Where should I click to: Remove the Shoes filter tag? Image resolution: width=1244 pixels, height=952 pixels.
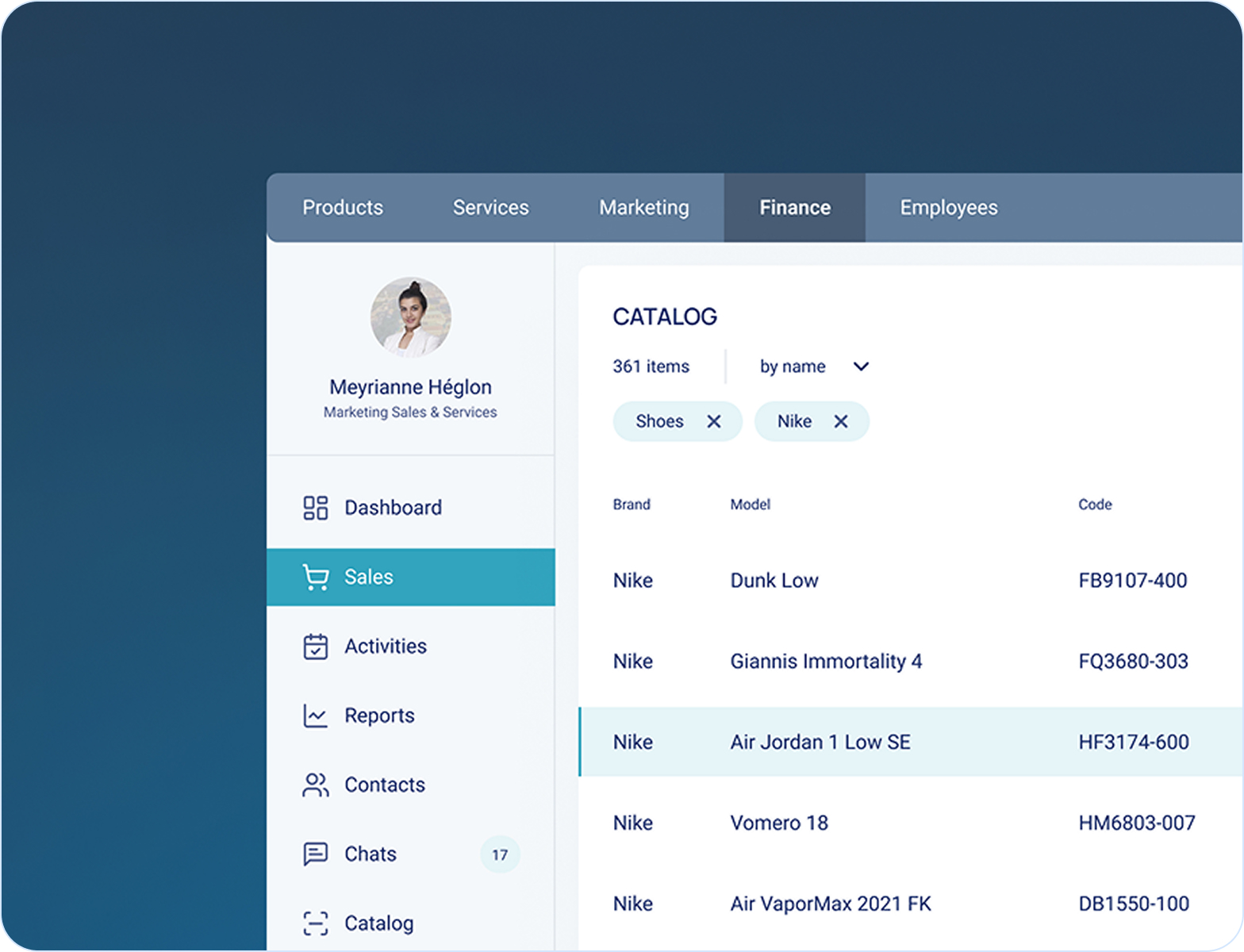coord(714,421)
